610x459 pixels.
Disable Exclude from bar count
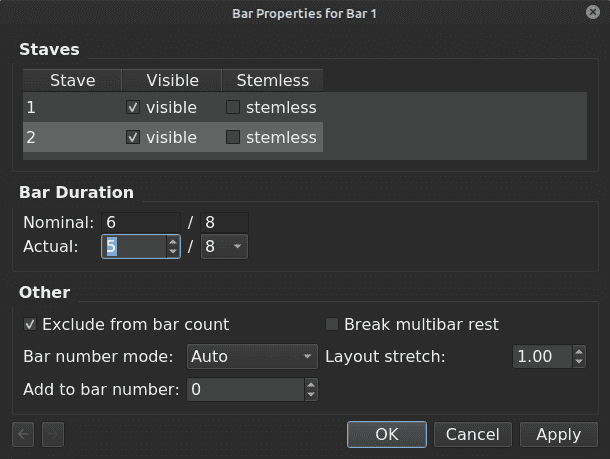tap(31, 325)
